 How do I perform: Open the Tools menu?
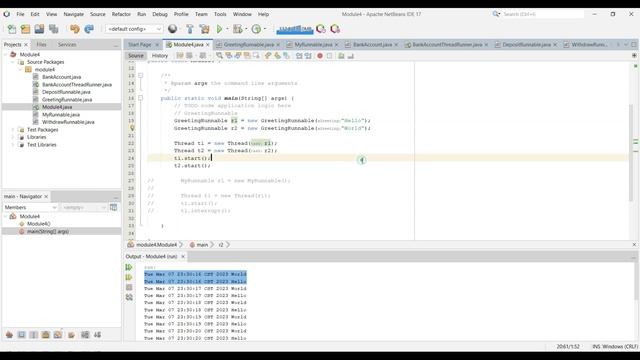click(x=220, y=14)
